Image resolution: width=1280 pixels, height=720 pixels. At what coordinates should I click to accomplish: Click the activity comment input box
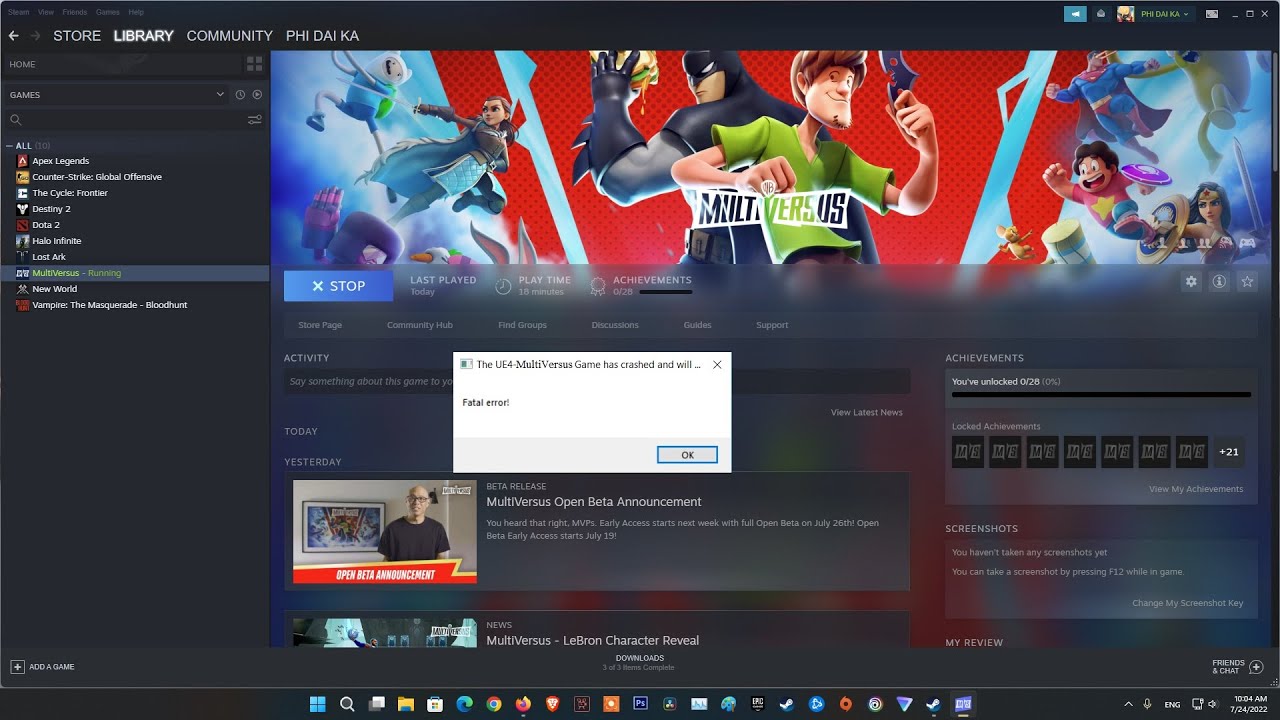368,381
